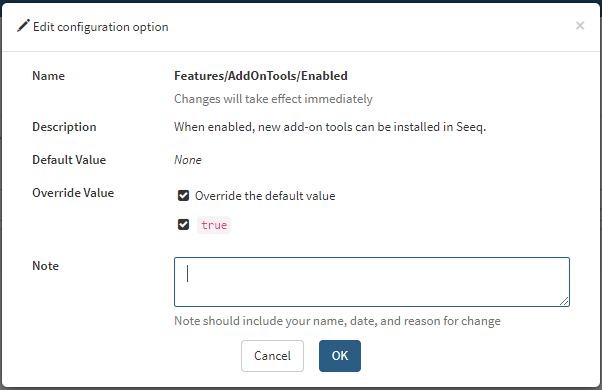602x390 pixels.
Task: Confirm the change with OK button
Action: coord(340,356)
